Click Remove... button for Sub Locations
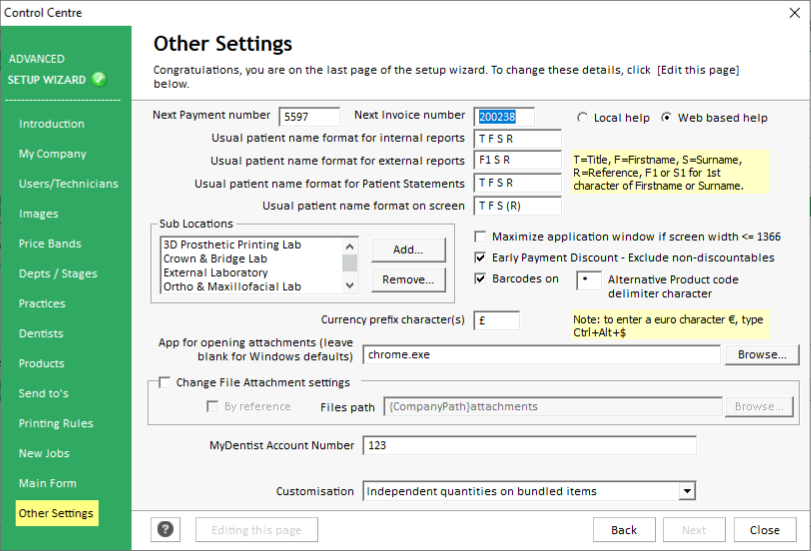Screen dimensions: 811x551 [x=408, y=280]
